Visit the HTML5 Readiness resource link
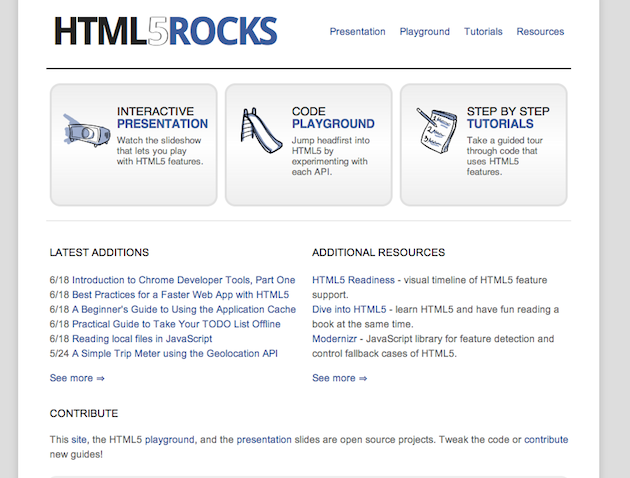 coord(355,280)
